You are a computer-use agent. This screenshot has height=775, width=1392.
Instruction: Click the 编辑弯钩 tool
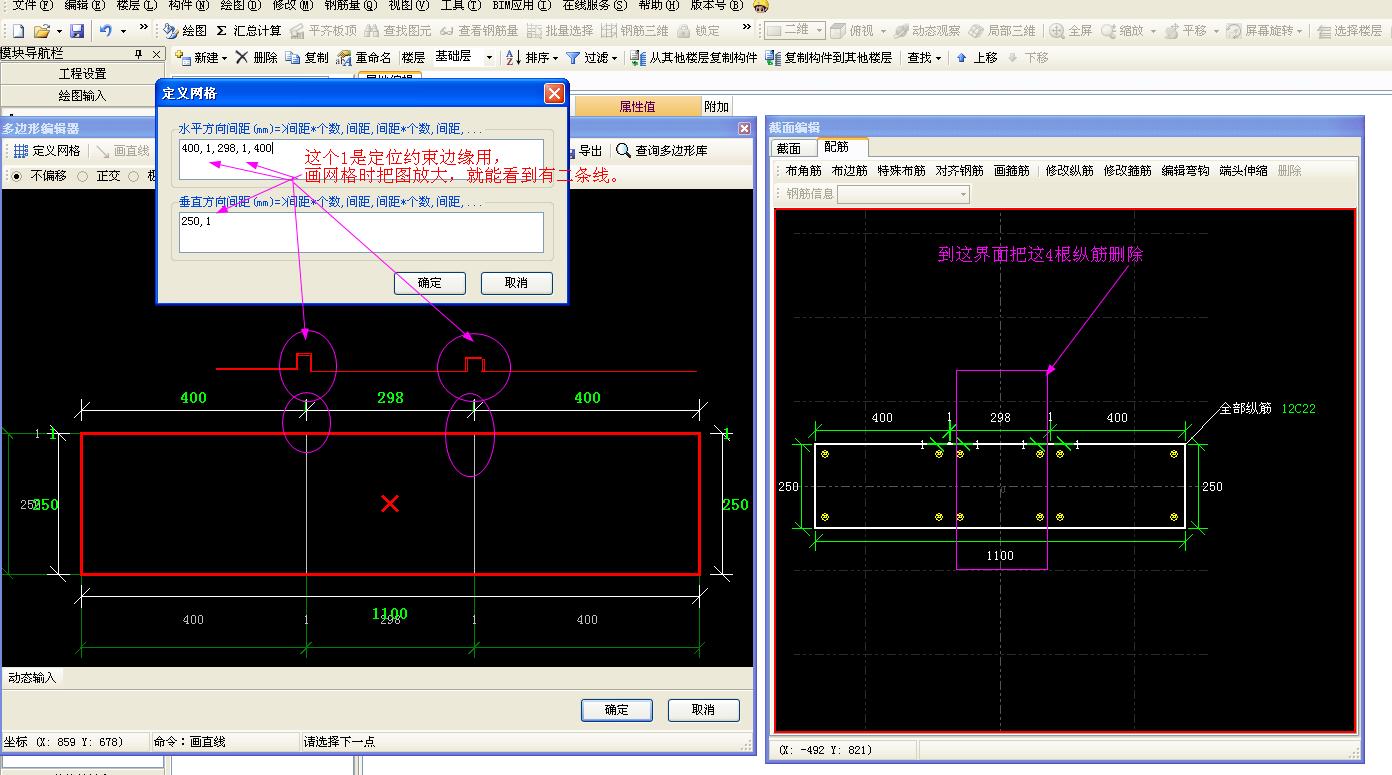[x=1186, y=171]
